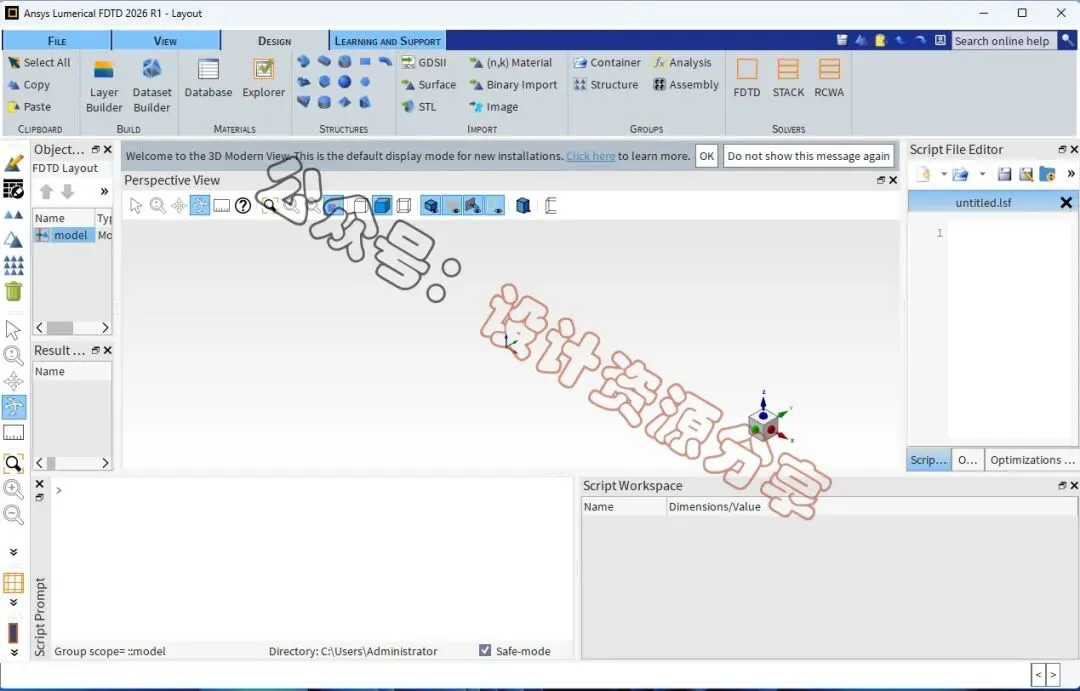Add an Assembly group

(685, 85)
